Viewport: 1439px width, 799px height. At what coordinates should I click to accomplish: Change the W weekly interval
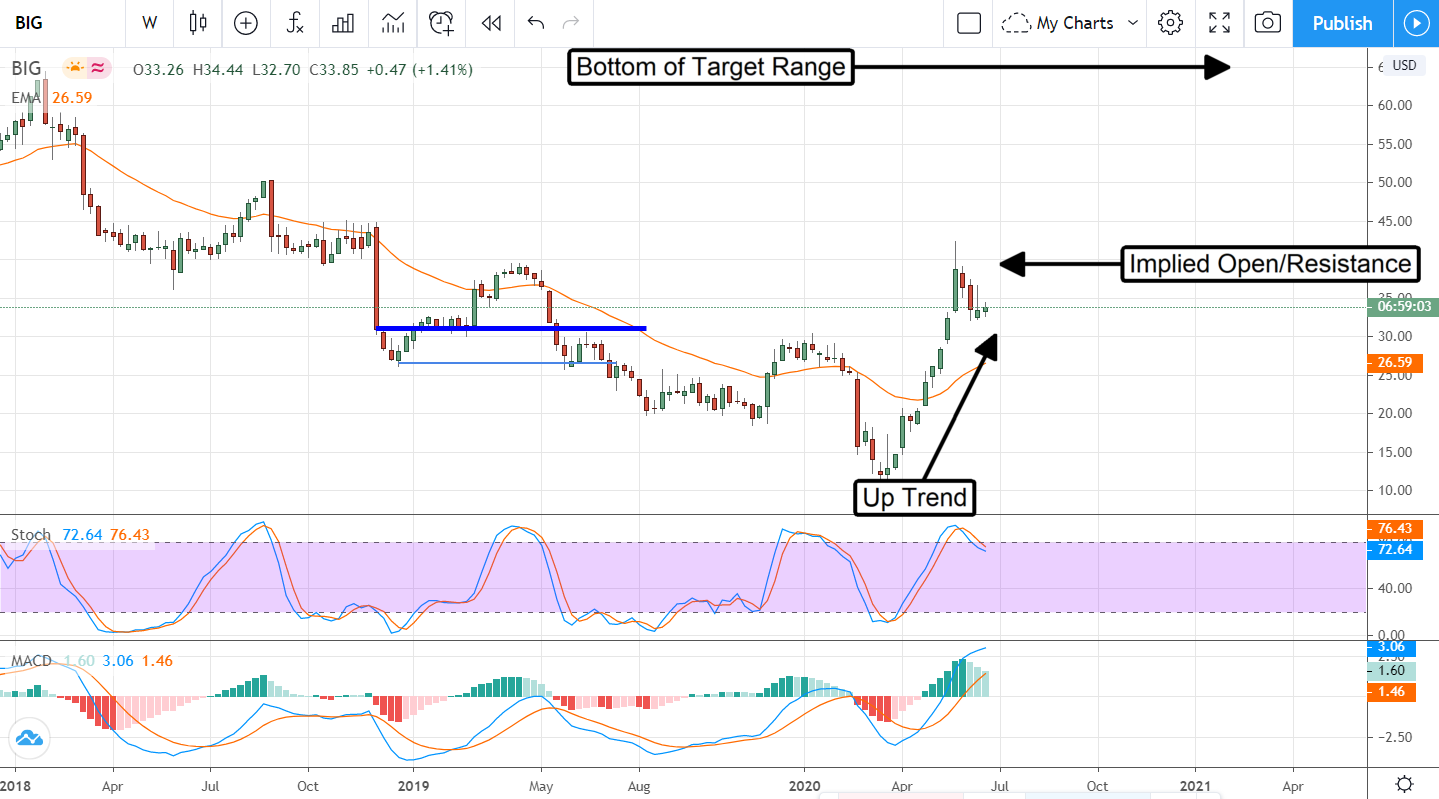[149, 23]
